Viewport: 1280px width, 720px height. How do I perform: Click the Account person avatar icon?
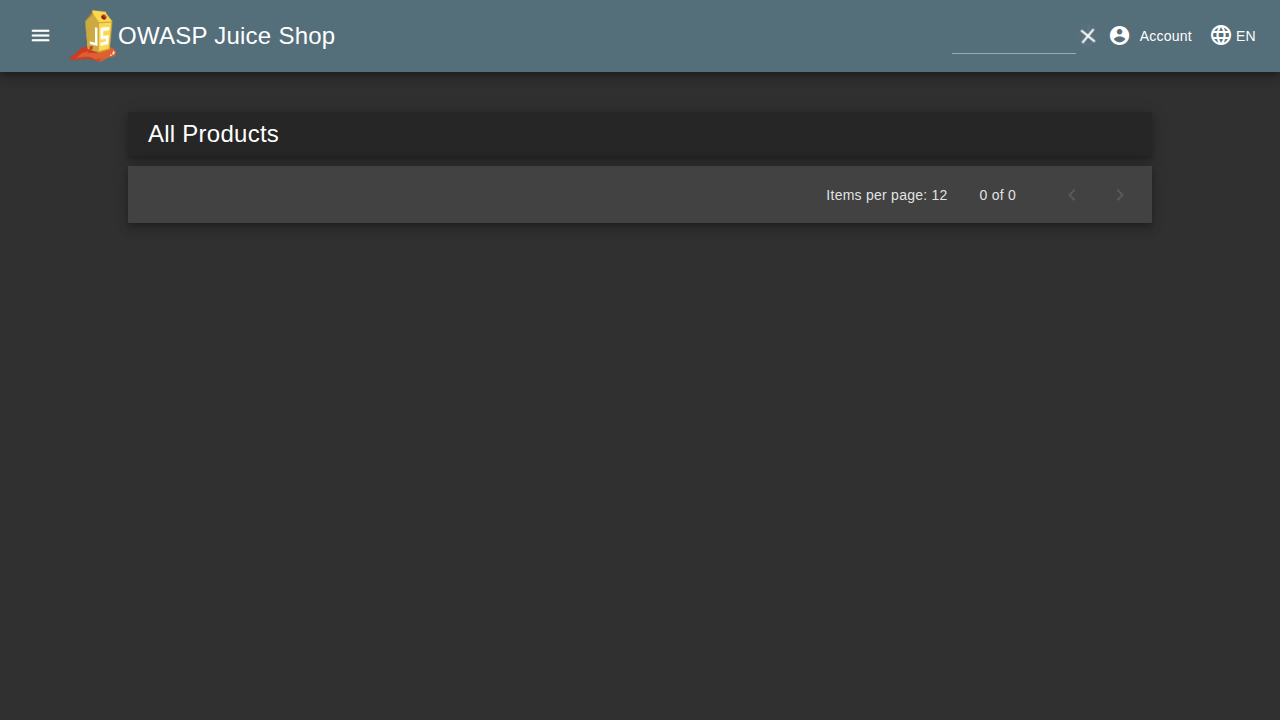pos(1120,36)
